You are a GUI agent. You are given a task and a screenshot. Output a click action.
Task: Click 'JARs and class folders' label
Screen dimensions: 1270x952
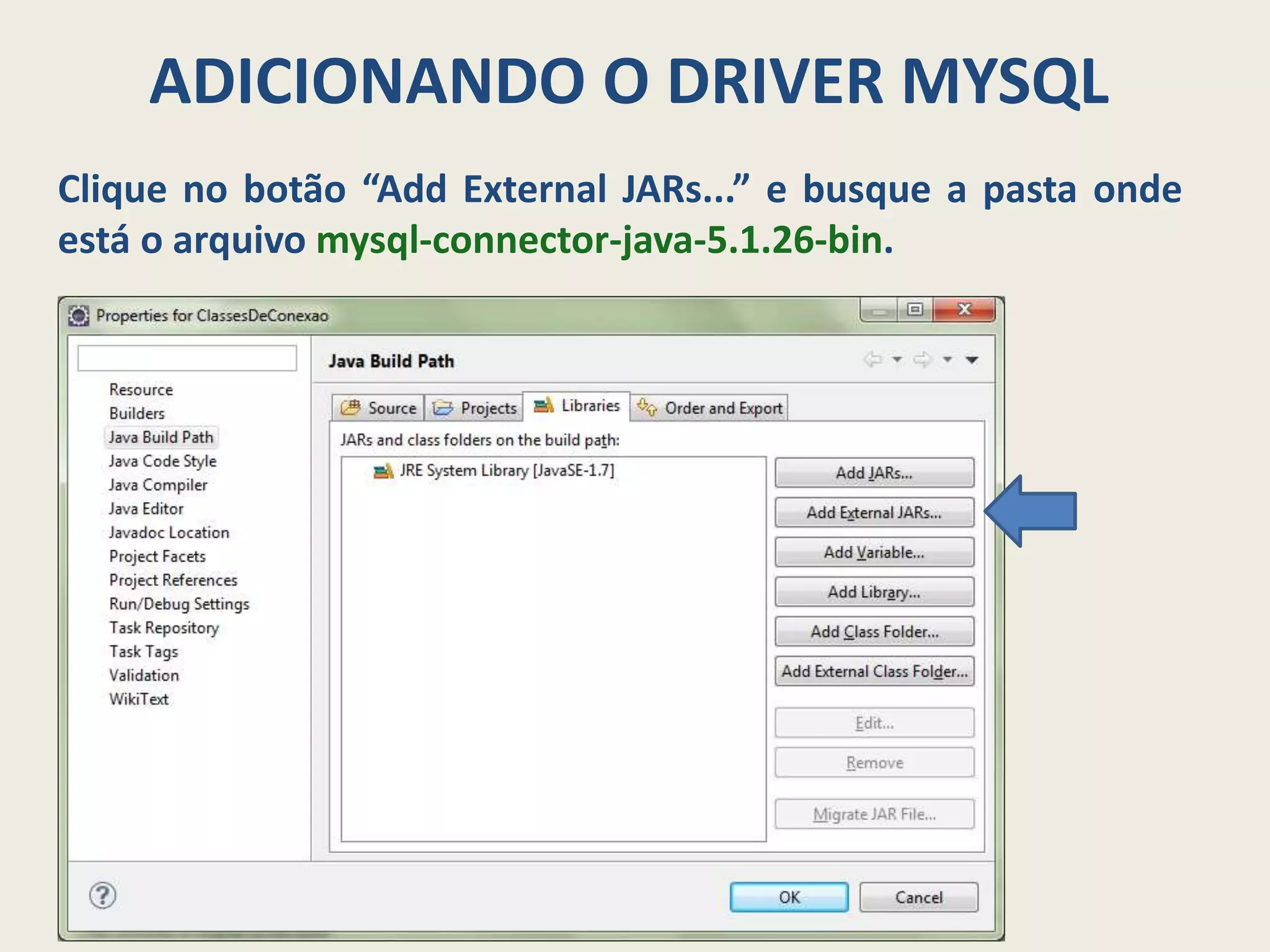[x=479, y=440]
